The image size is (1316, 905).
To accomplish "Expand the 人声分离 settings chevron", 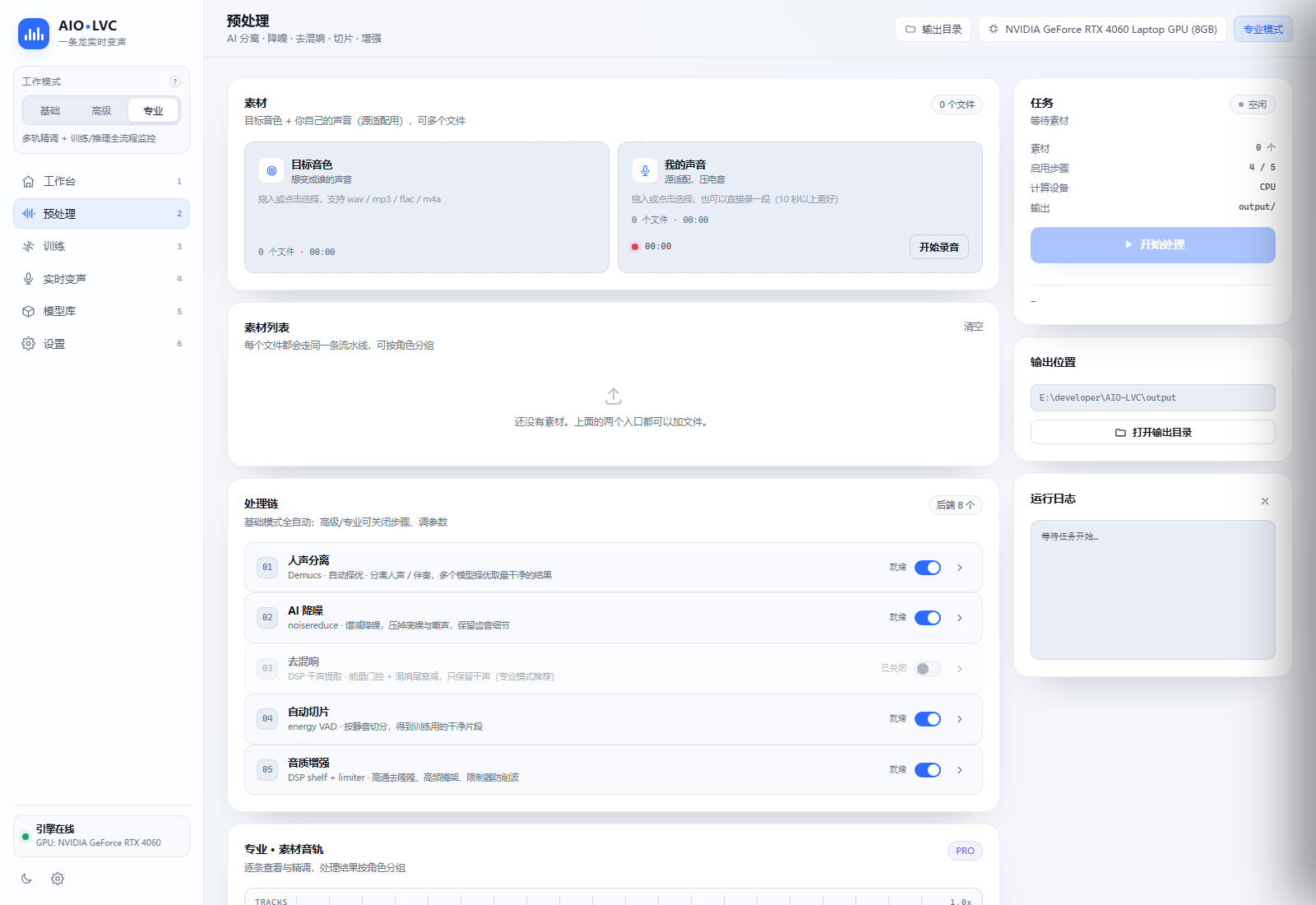I will [960, 568].
